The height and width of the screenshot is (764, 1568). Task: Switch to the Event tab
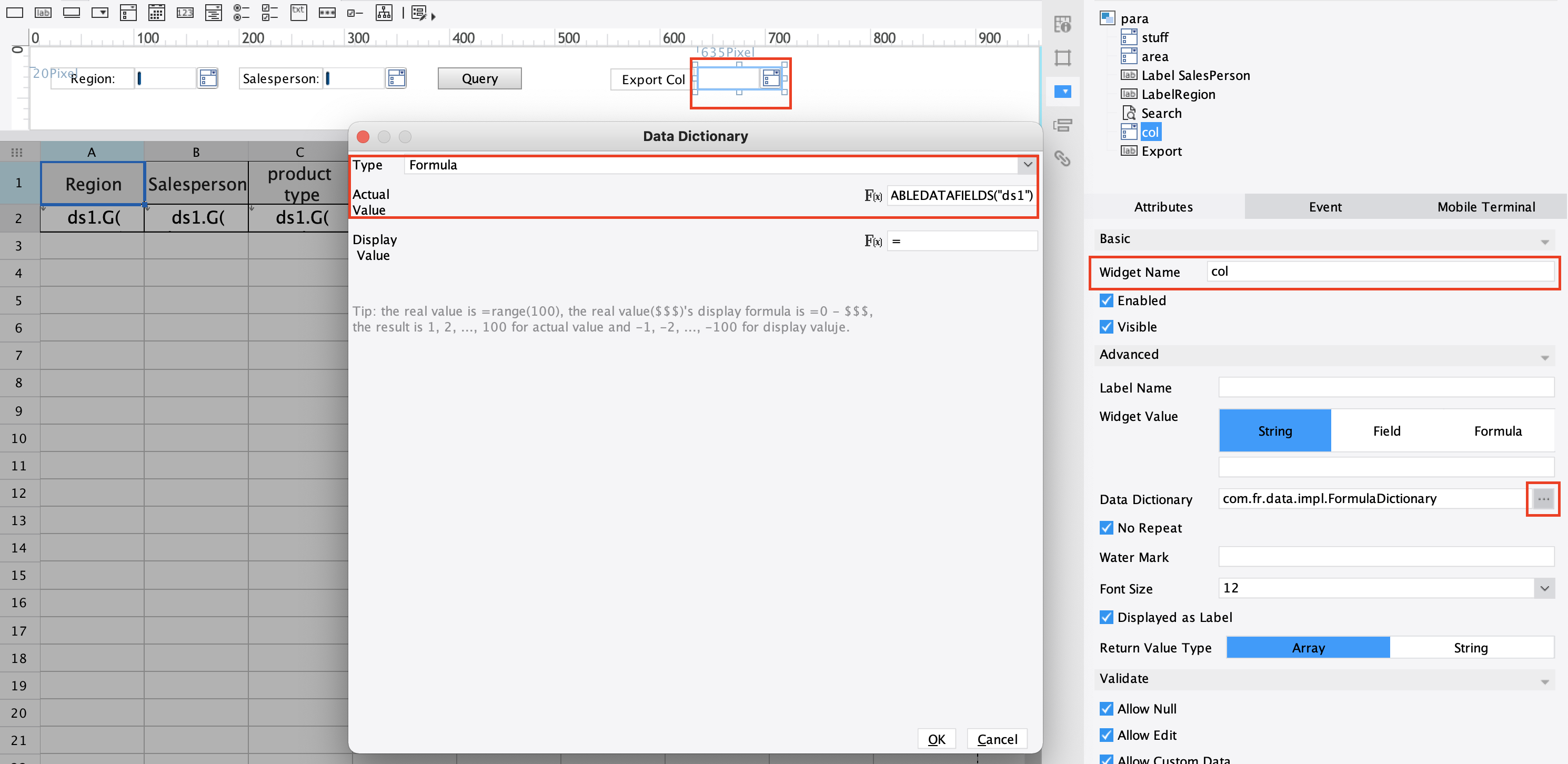point(1324,207)
